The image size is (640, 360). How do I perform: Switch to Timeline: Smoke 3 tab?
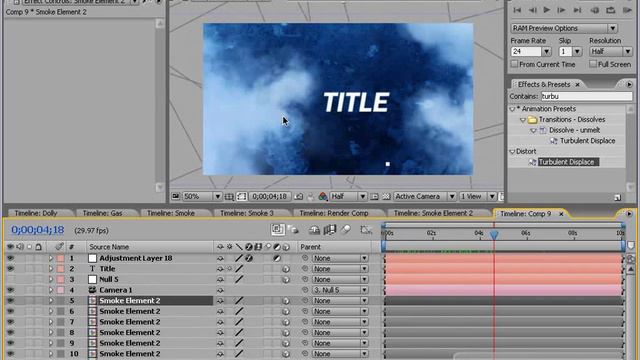tap(247, 213)
